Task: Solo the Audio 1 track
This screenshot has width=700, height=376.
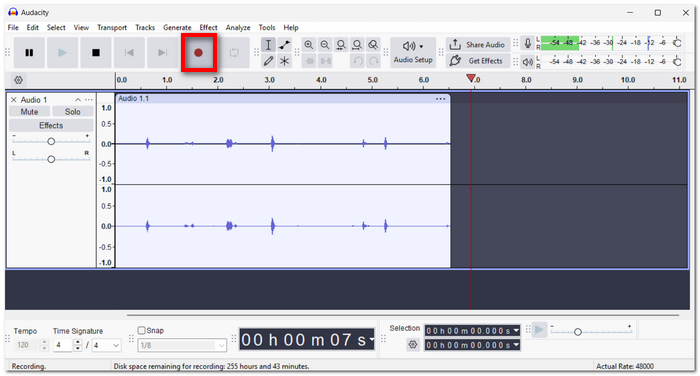Action: pos(72,112)
